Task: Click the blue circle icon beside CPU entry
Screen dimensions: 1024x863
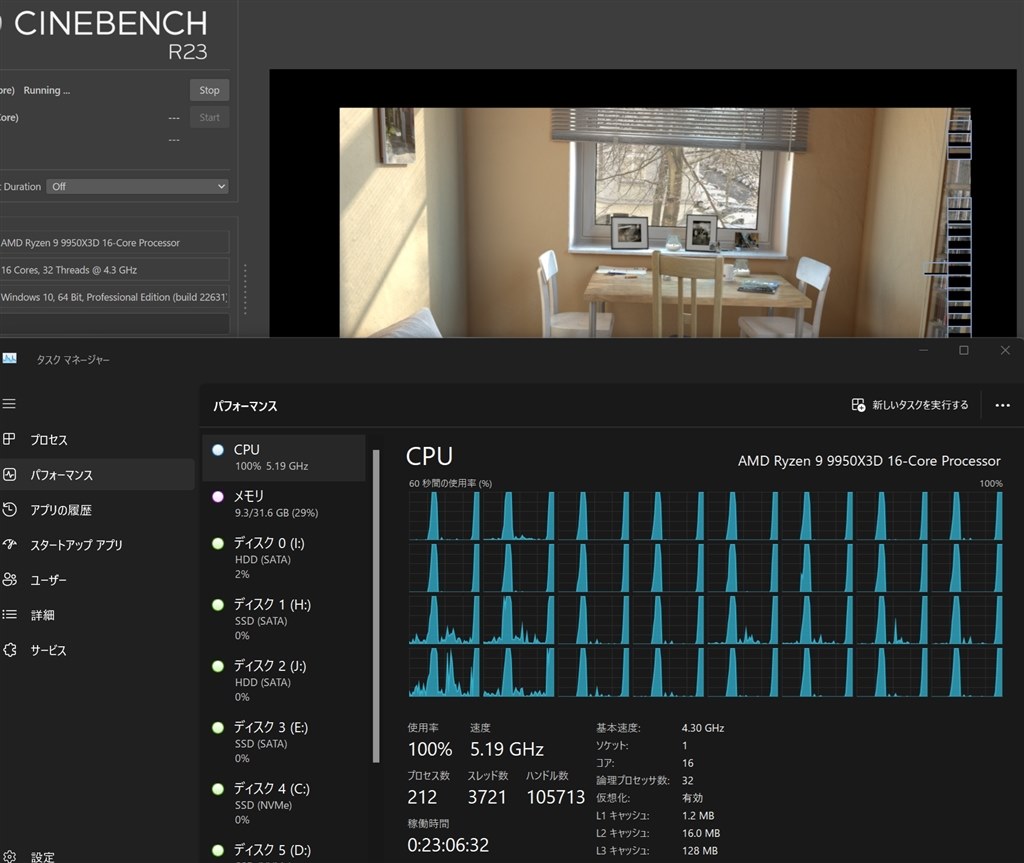Action: point(218,449)
